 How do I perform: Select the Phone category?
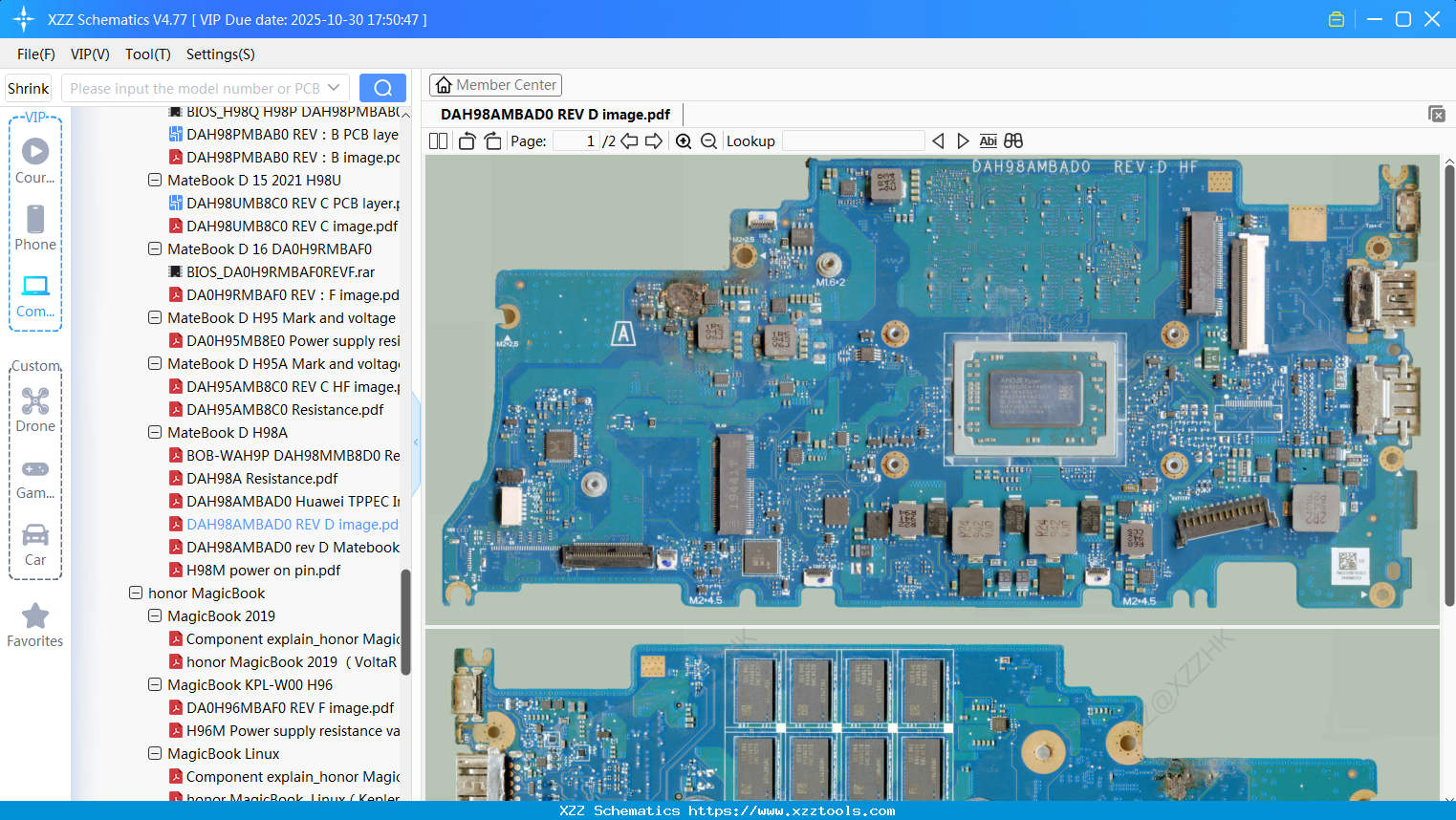35,227
